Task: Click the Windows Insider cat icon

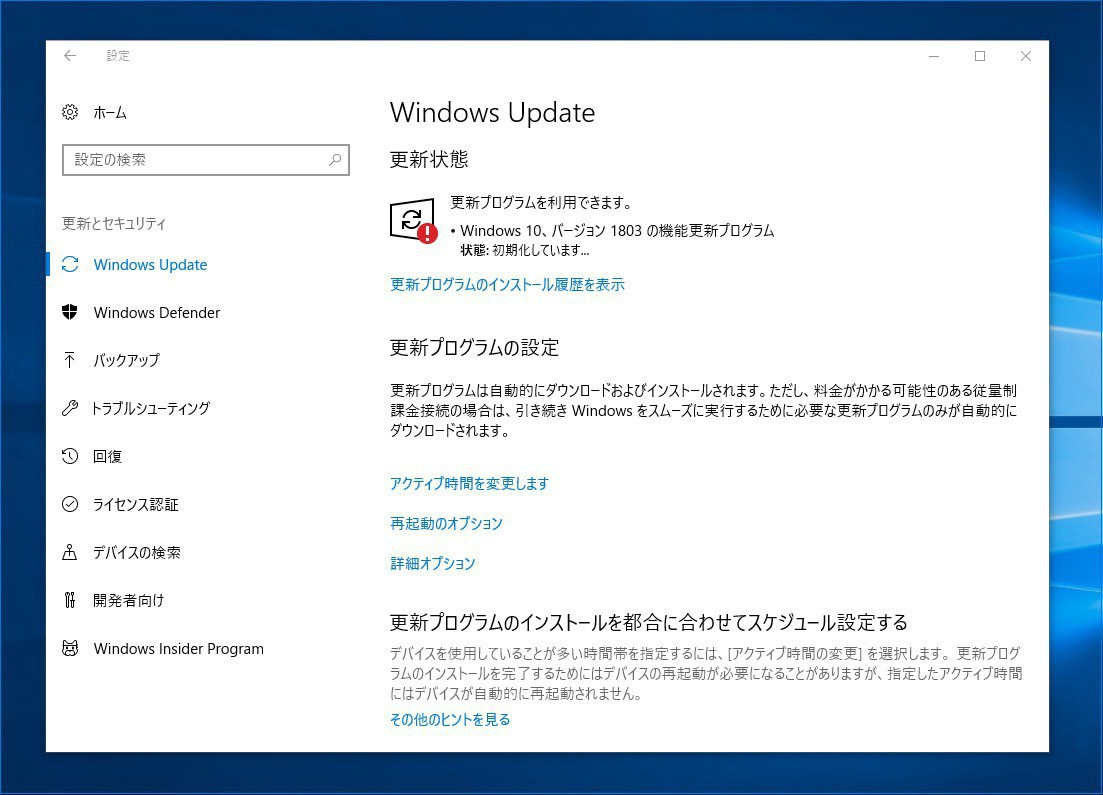Action: [70, 648]
